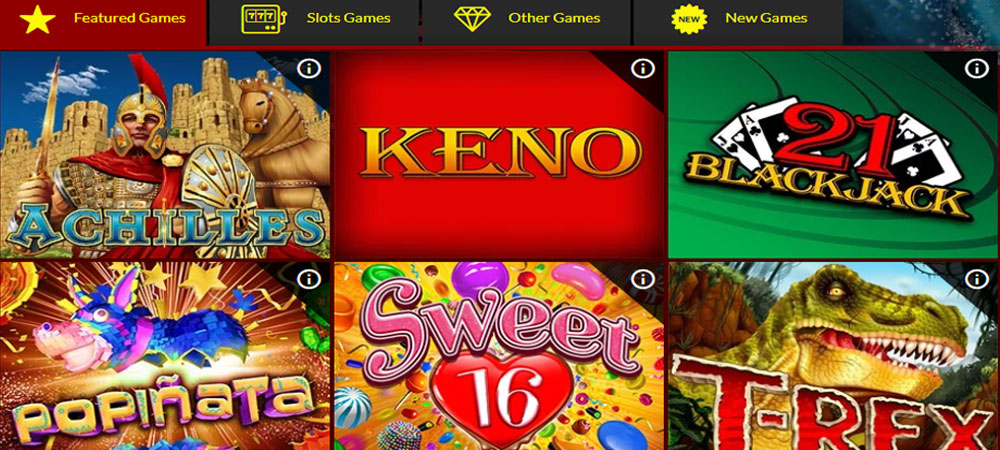The width and height of the screenshot is (1000, 450).
Task: Show info for T-Rex game
Action: point(976,279)
